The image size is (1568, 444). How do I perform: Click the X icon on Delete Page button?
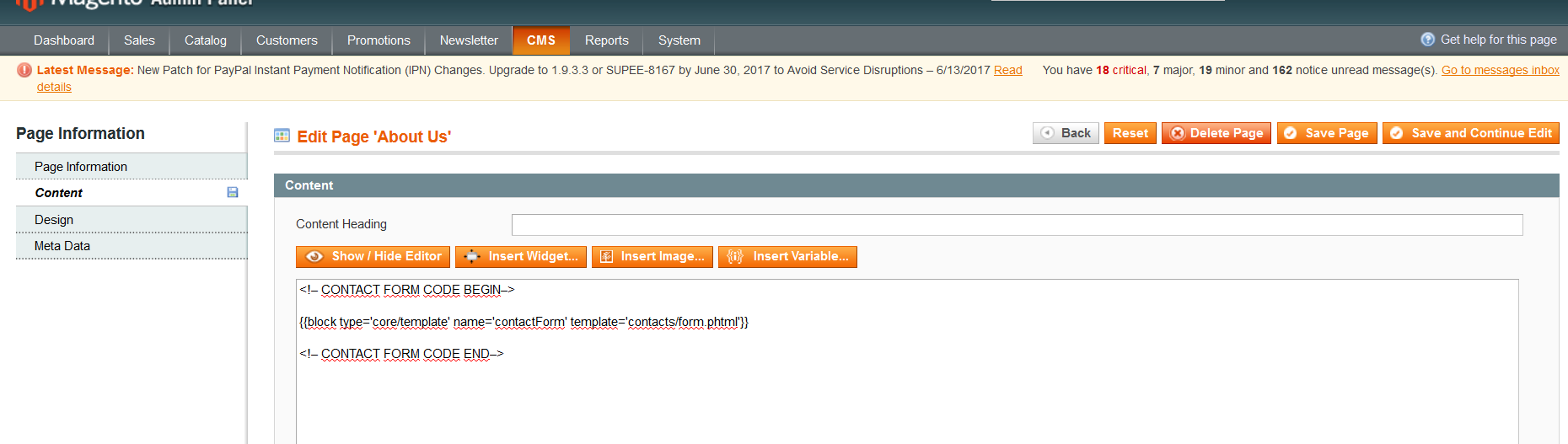point(1178,133)
